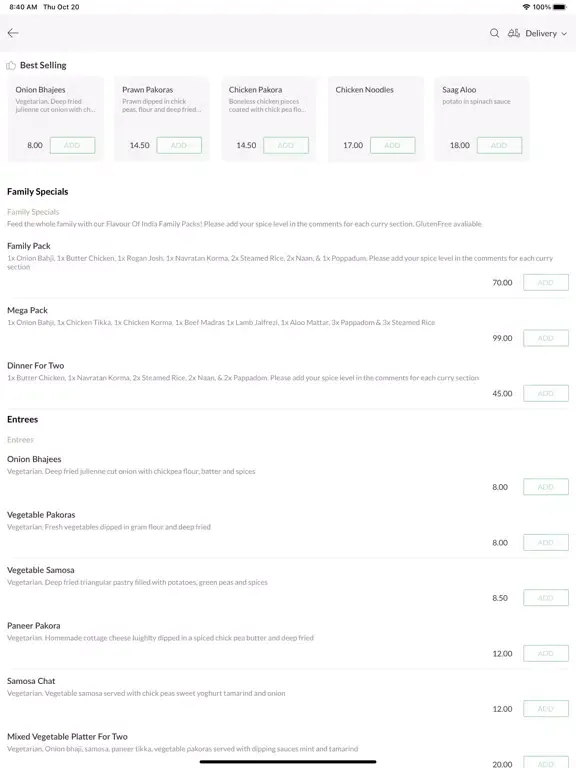
Task: Click the Best Selling thumbs-up icon
Action: [11, 65]
